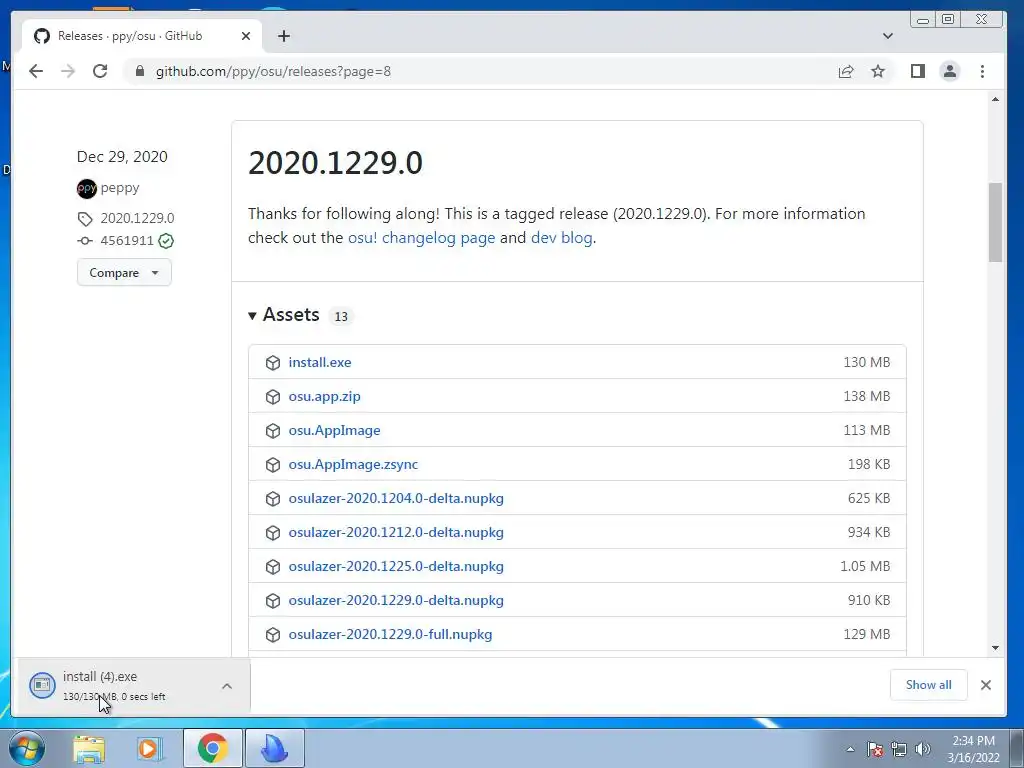The height and width of the screenshot is (768, 1024).
Task: Open the Chrome three-dot menu
Action: click(982, 71)
